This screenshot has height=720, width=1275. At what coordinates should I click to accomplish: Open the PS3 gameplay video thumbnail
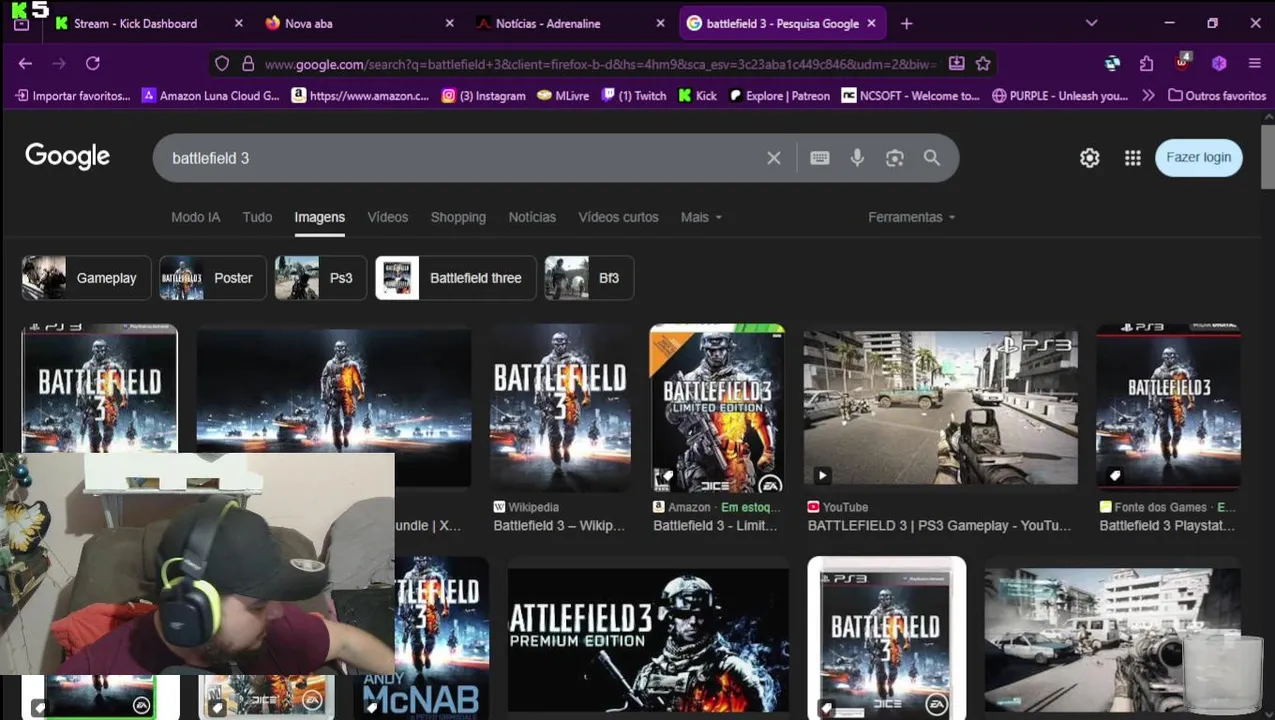tap(941, 408)
